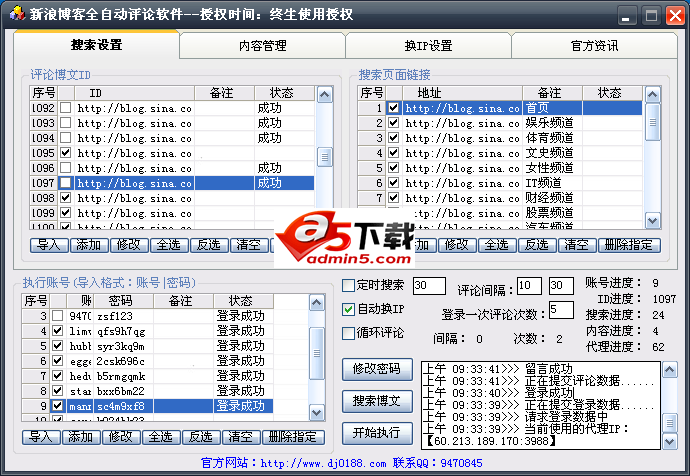The image size is (690, 476).
Task: Click 清空 button under 搜索页面链接 list
Action: pyautogui.click(x=577, y=245)
